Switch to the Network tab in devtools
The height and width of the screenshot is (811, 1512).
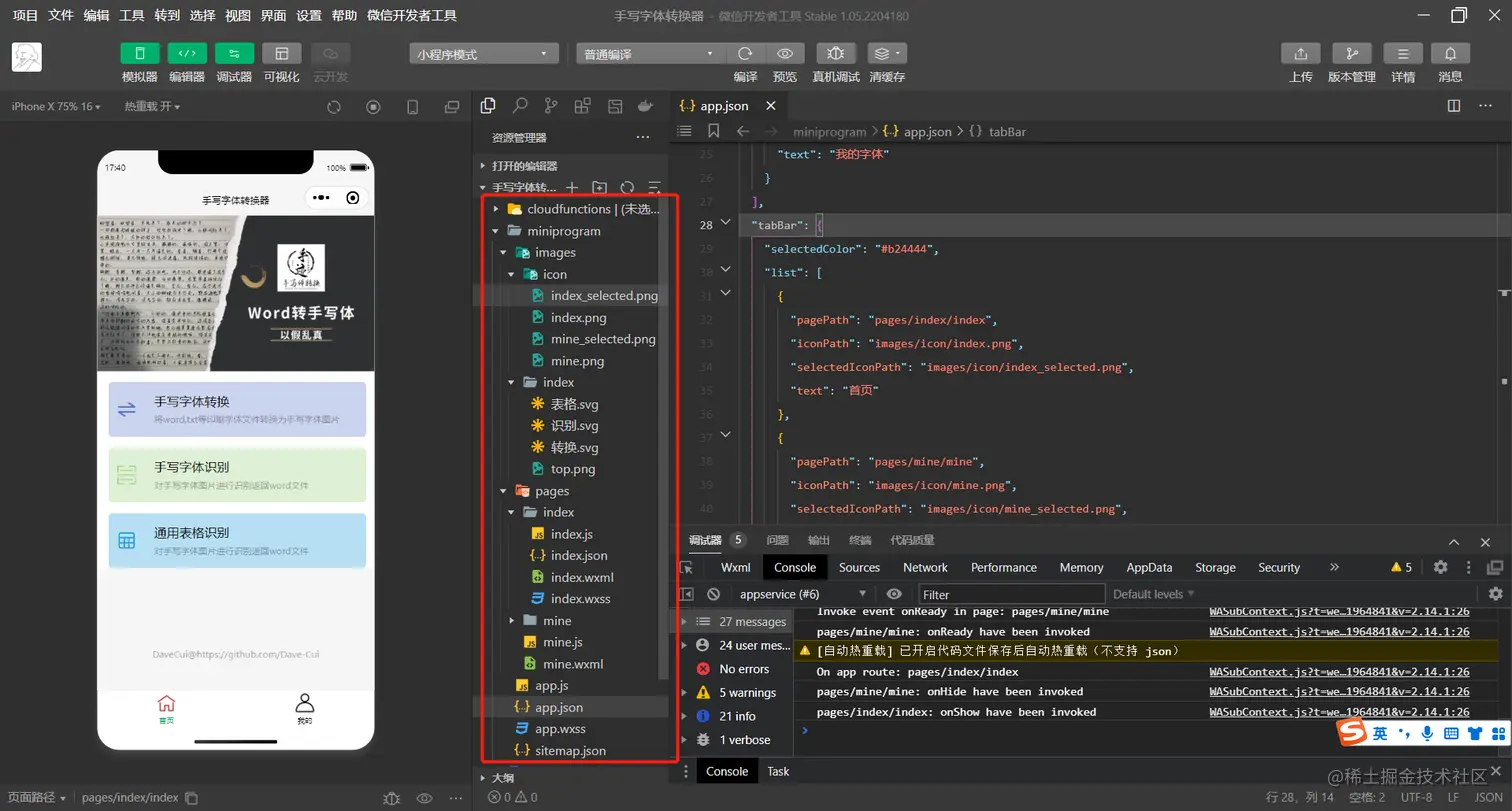point(925,567)
